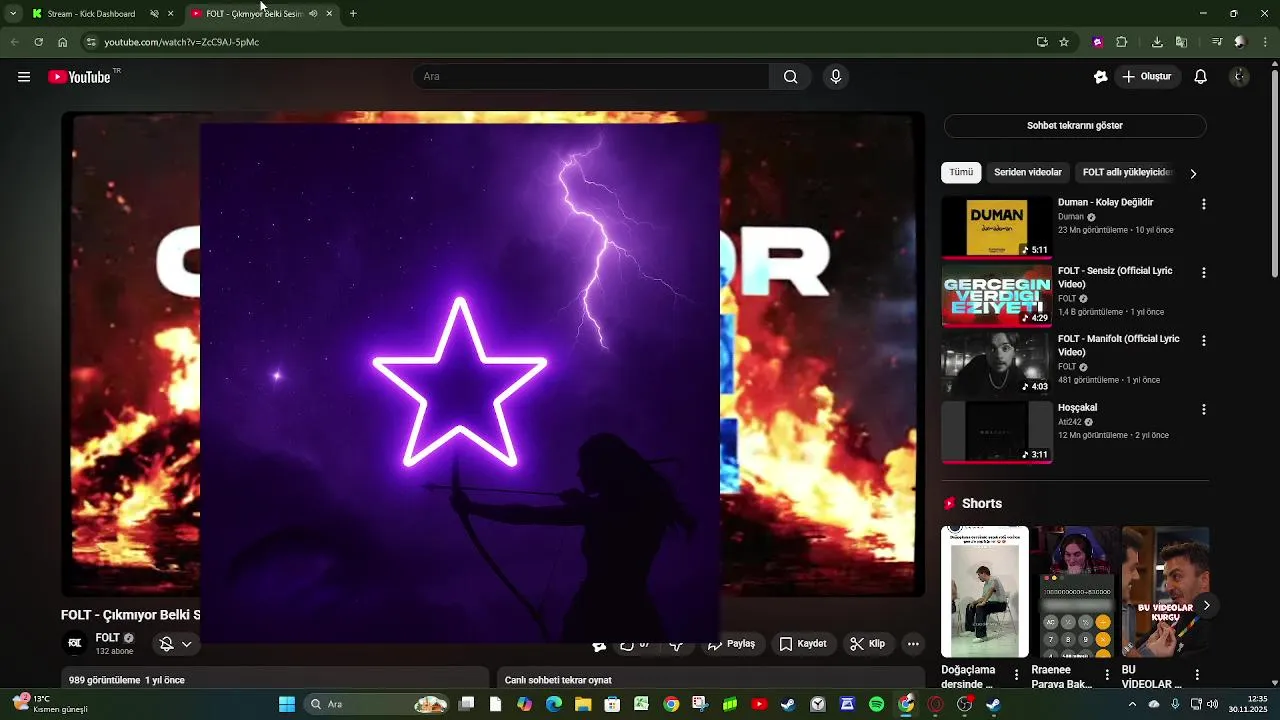This screenshot has width=1280, height=720.
Task: Open options for Rraenee short
Action: tap(1107, 675)
